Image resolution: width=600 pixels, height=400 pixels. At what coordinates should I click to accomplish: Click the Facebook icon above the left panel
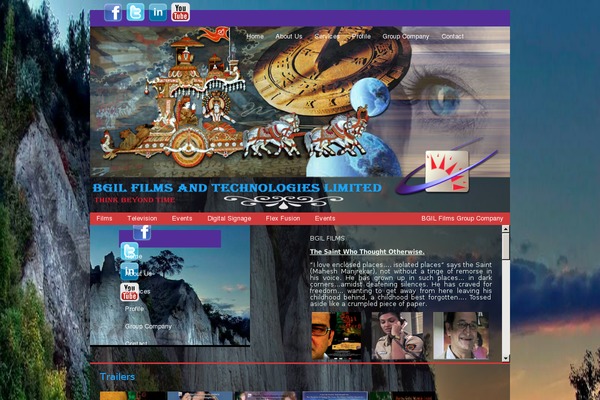click(142, 232)
